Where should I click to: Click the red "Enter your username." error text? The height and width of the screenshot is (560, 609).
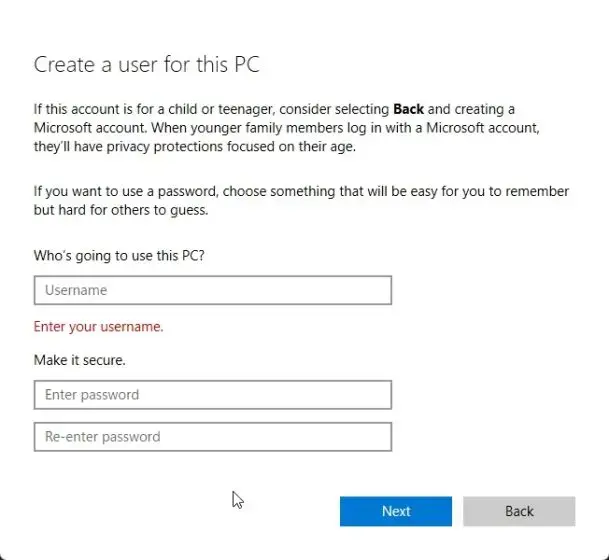pyautogui.click(x=98, y=327)
